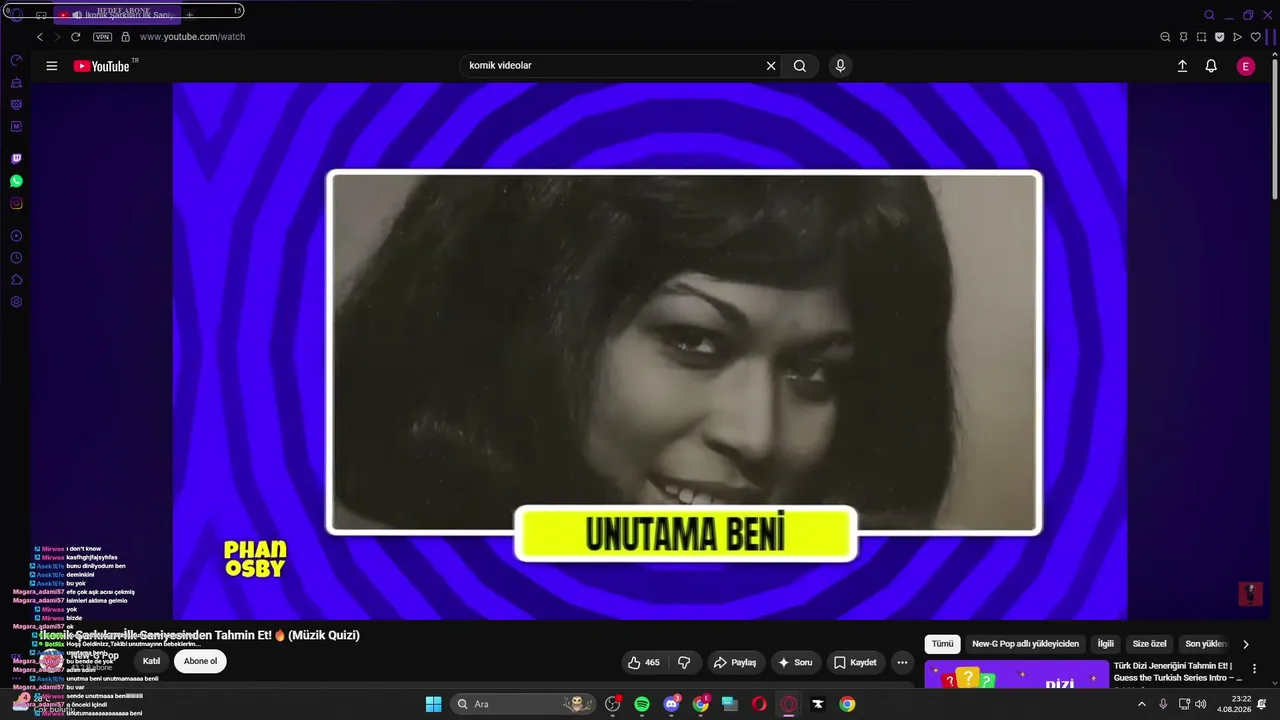Expand filter chips with the right chevron
Screen dimensions: 1280x720
click(1246, 644)
